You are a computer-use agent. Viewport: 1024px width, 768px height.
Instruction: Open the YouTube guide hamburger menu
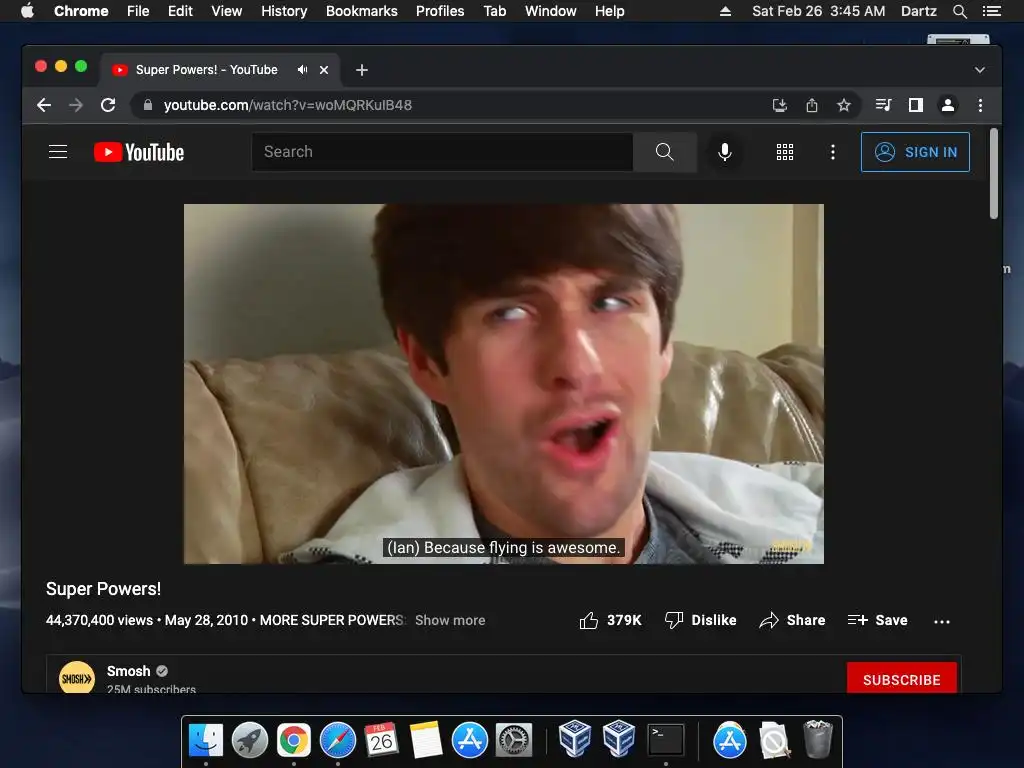click(58, 152)
